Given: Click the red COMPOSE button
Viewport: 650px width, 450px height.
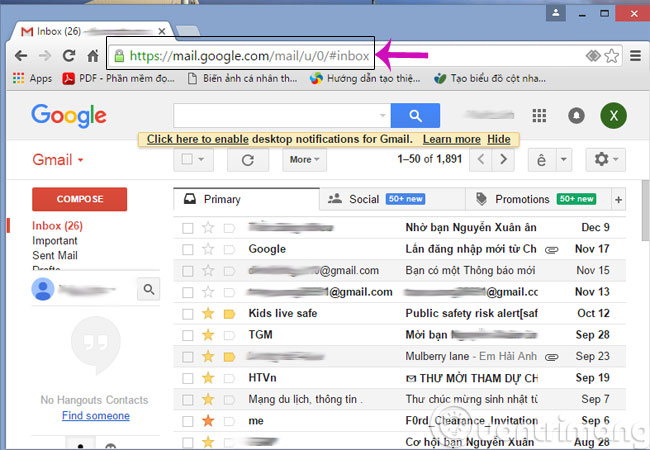Looking at the screenshot, I should 80,199.
